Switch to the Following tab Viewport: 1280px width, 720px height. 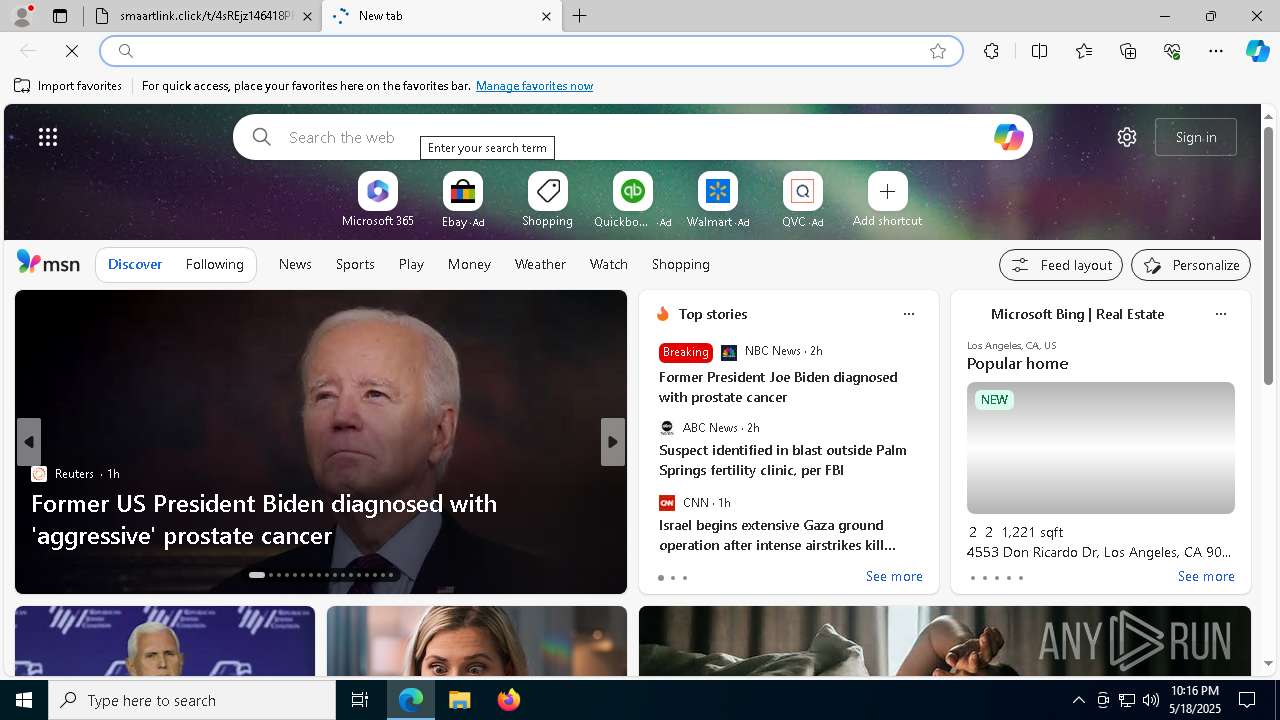pos(214,264)
